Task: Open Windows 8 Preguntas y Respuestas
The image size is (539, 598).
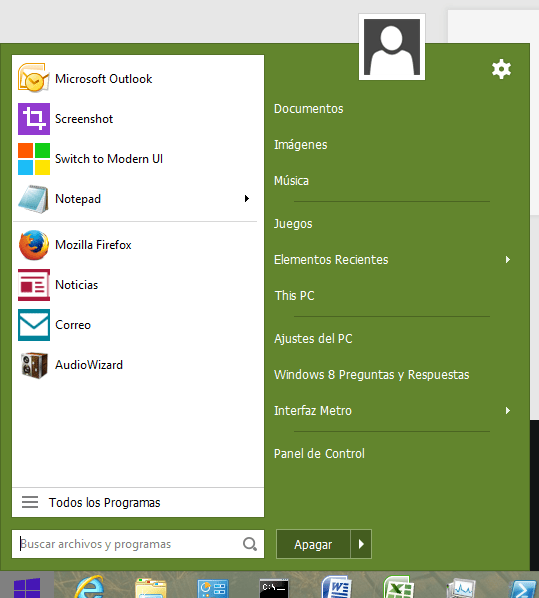Action: 372,375
